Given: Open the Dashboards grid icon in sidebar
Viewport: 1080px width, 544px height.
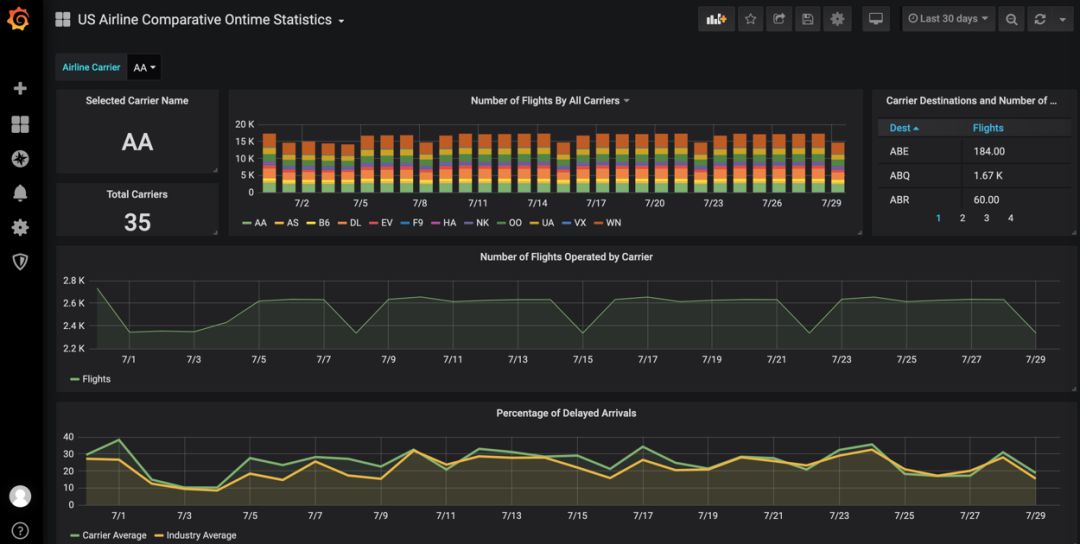Looking at the screenshot, I should pyautogui.click(x=20, y=124).
